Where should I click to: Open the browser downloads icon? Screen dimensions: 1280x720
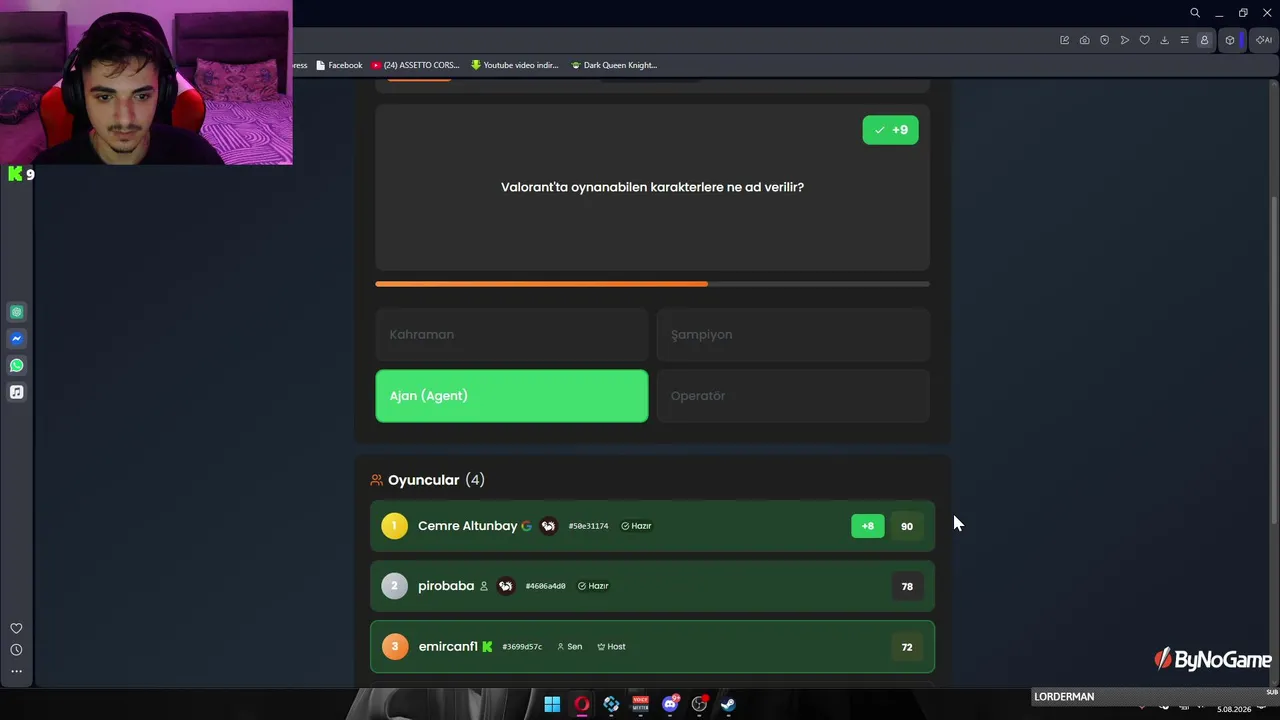[1164, 40]
